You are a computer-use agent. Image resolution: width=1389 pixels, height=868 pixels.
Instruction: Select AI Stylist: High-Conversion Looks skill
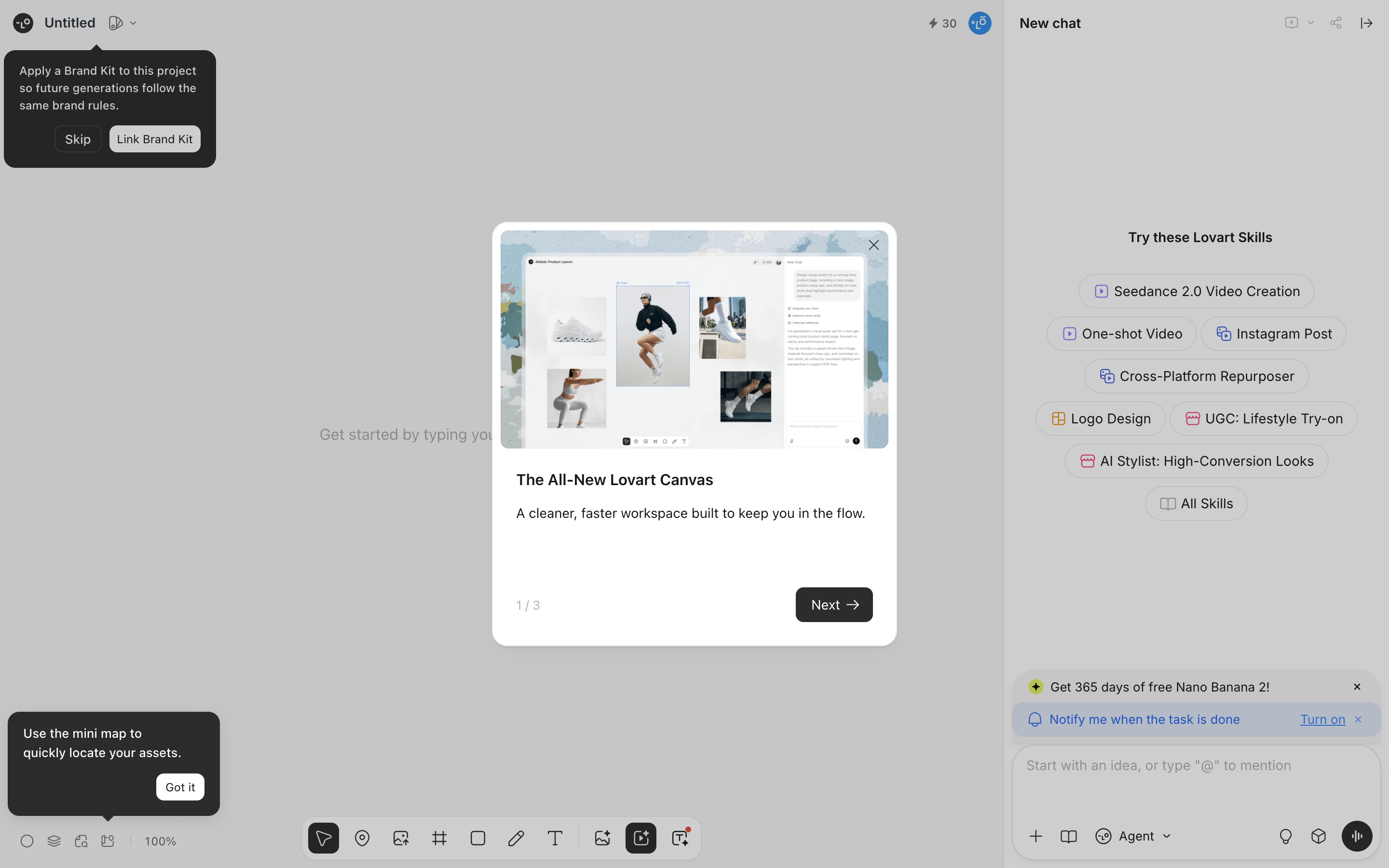click(1196, 461)
